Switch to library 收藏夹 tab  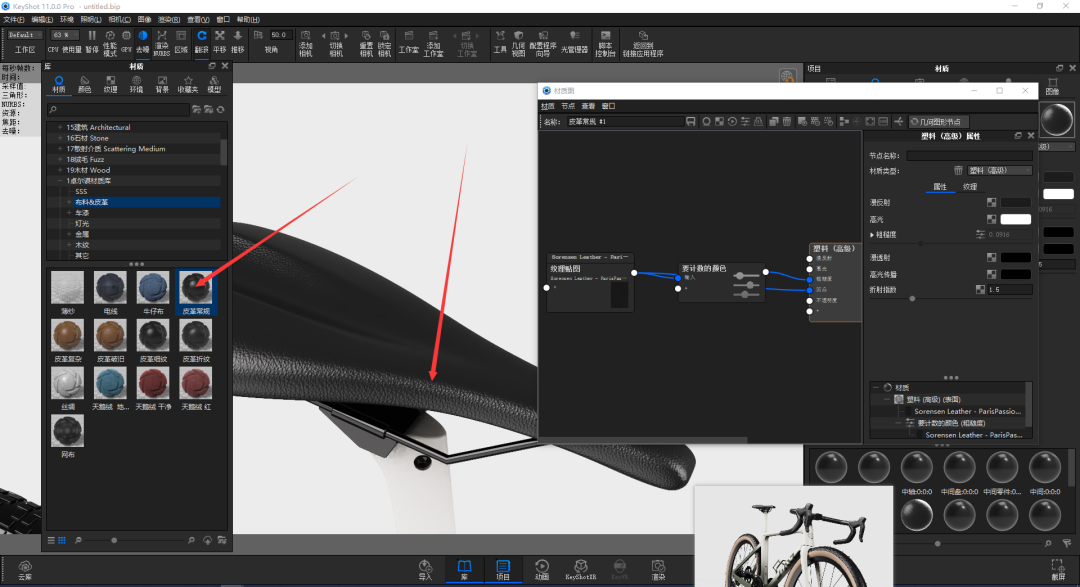[188, 85]
